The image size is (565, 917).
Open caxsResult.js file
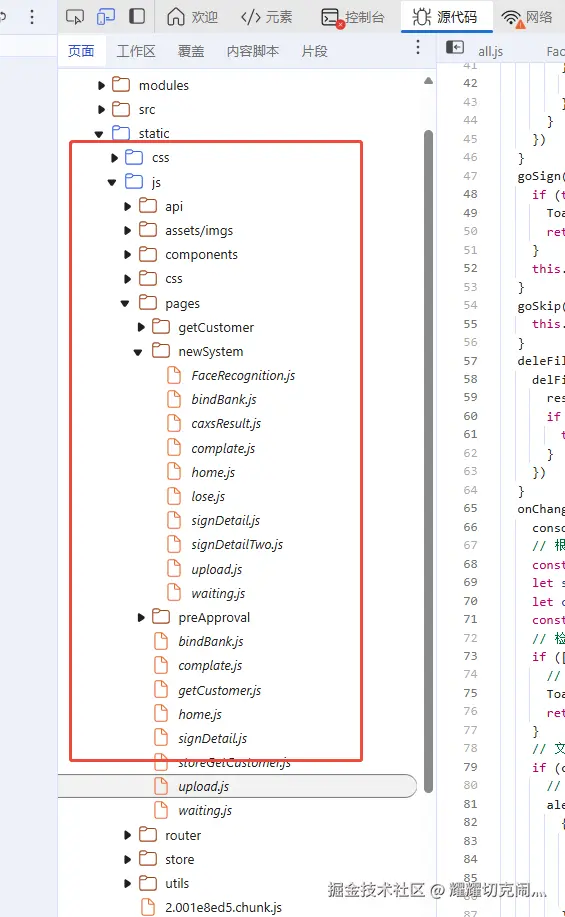pyautogui.click(x=226, y=423)
